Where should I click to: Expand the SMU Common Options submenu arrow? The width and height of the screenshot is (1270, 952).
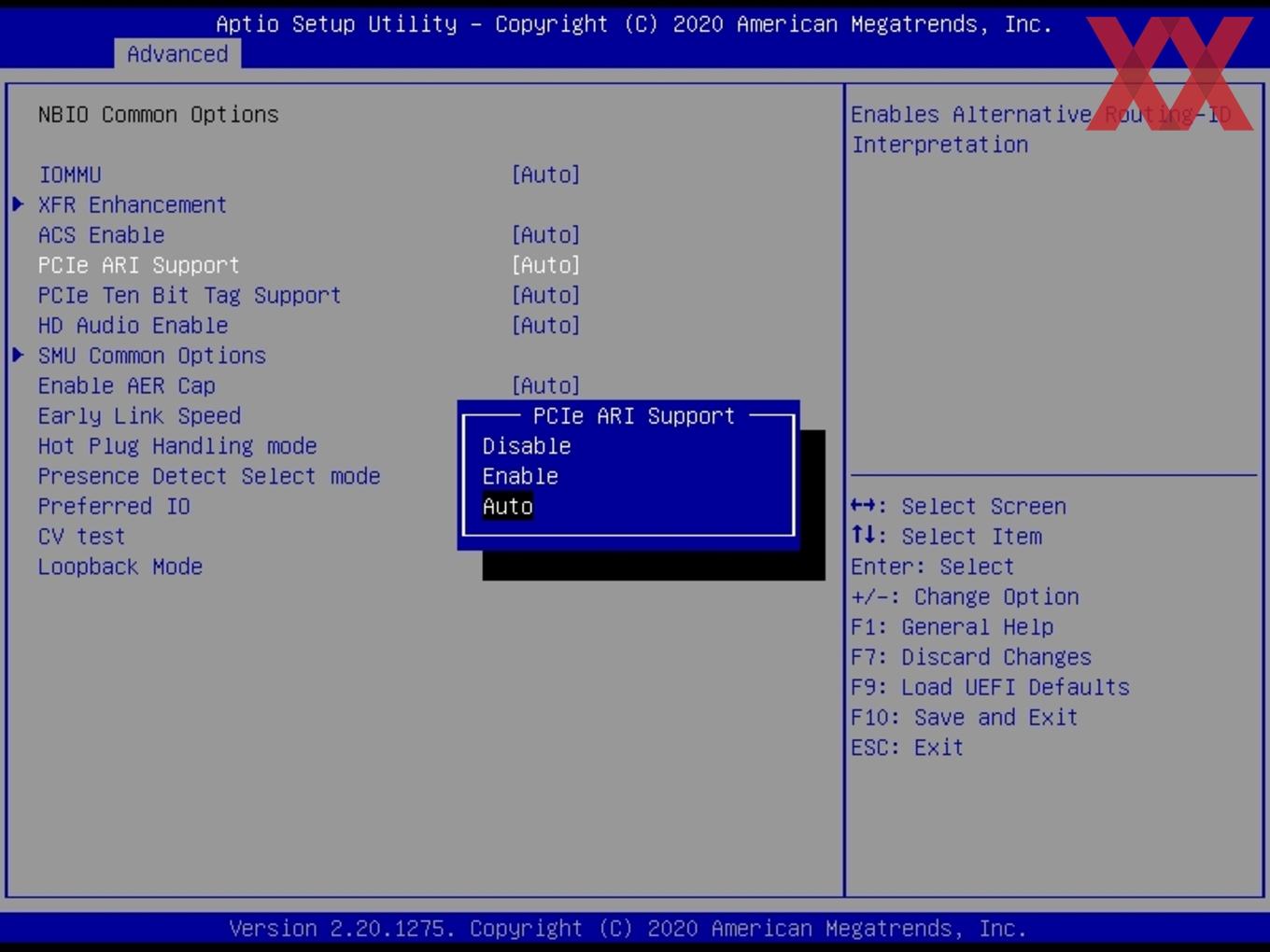18,356
